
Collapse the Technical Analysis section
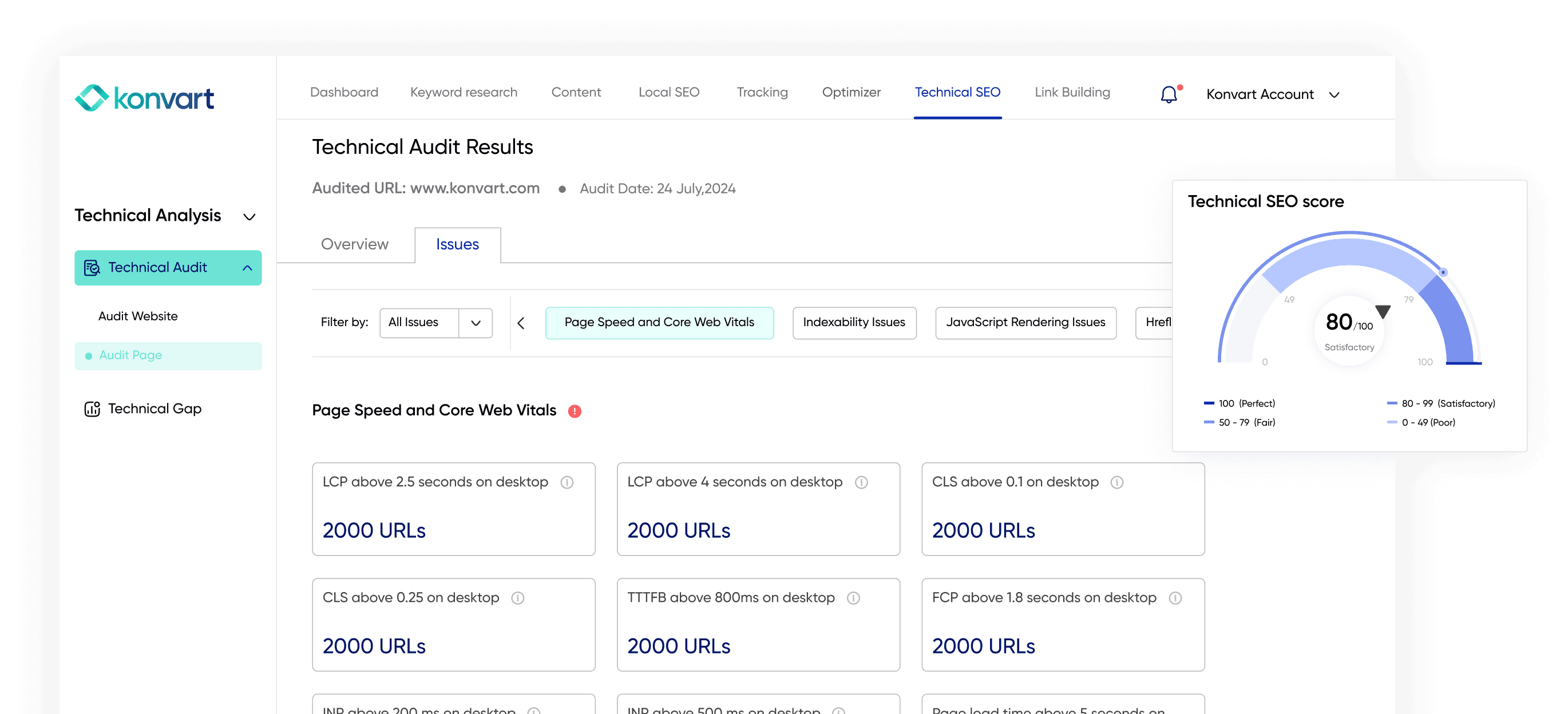tap(249, 217)
